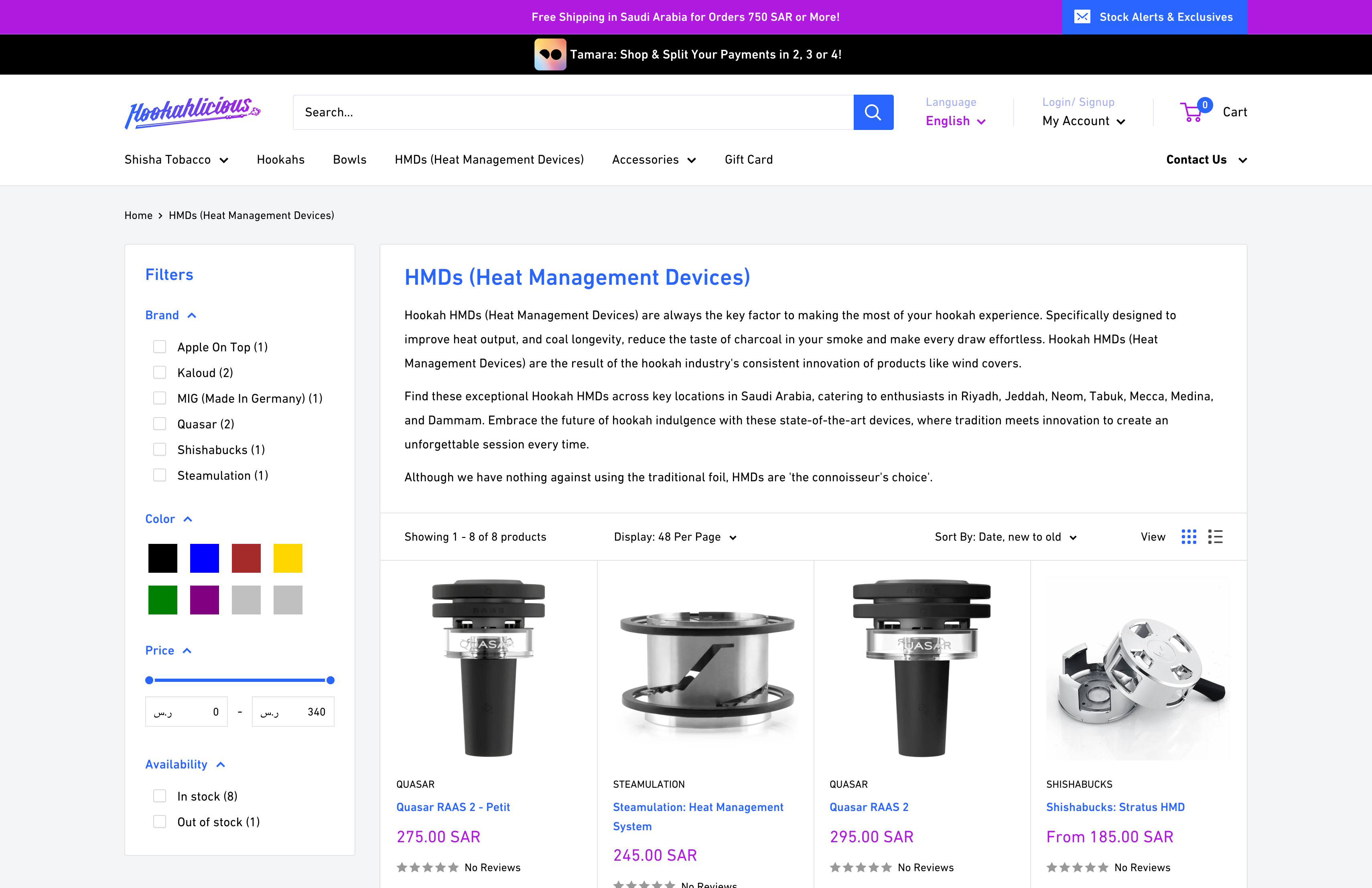The width and height of the screenshot is (1372, 888).
Task: Check the Kaloud brand filter
Action: (x=160, y=372)
